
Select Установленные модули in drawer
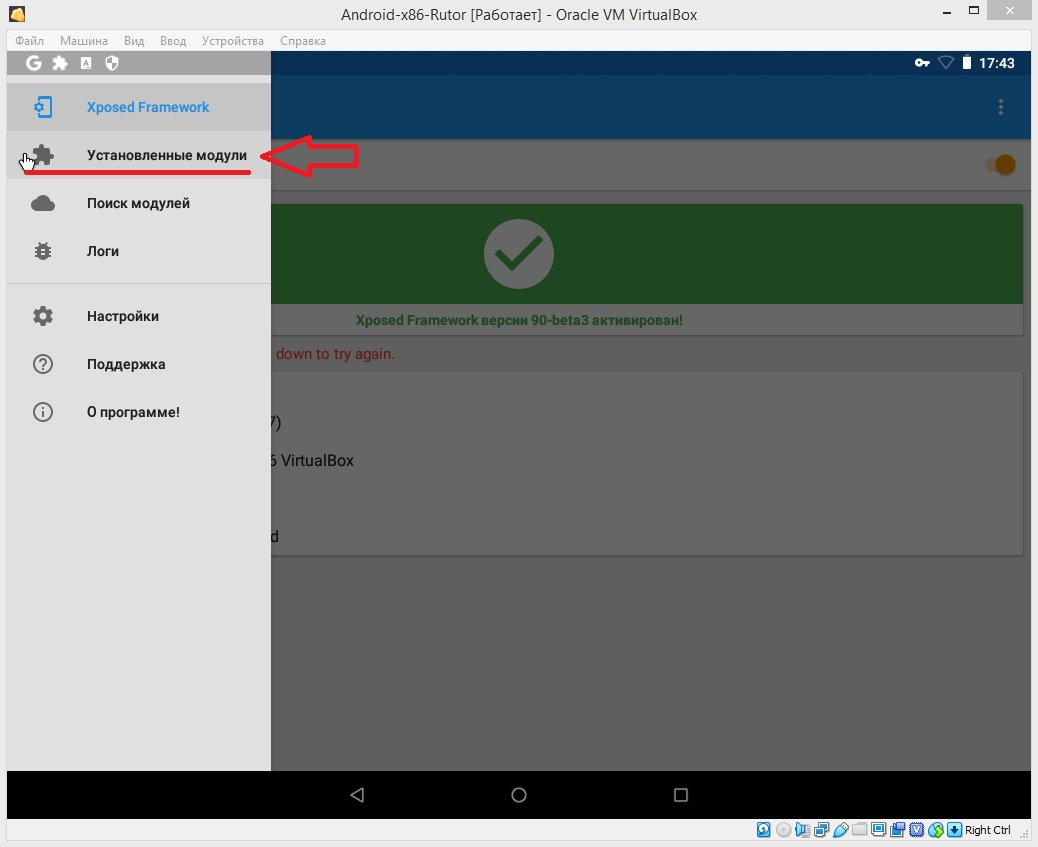click(x=166, y=156)
